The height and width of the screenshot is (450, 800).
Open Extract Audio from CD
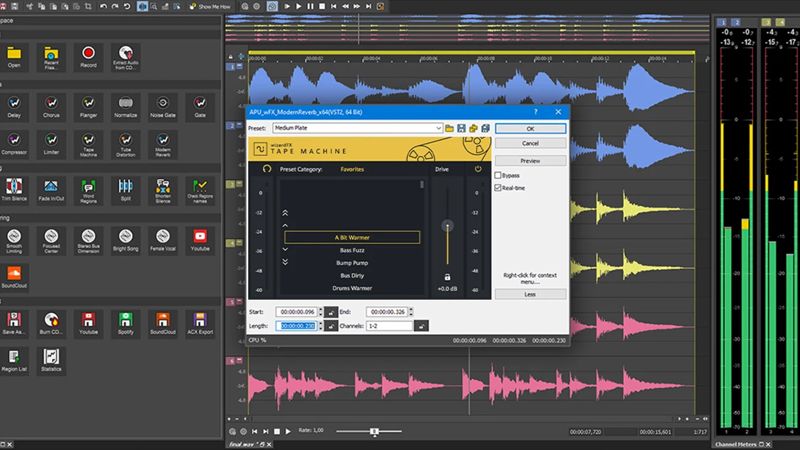tap(126, 57)
